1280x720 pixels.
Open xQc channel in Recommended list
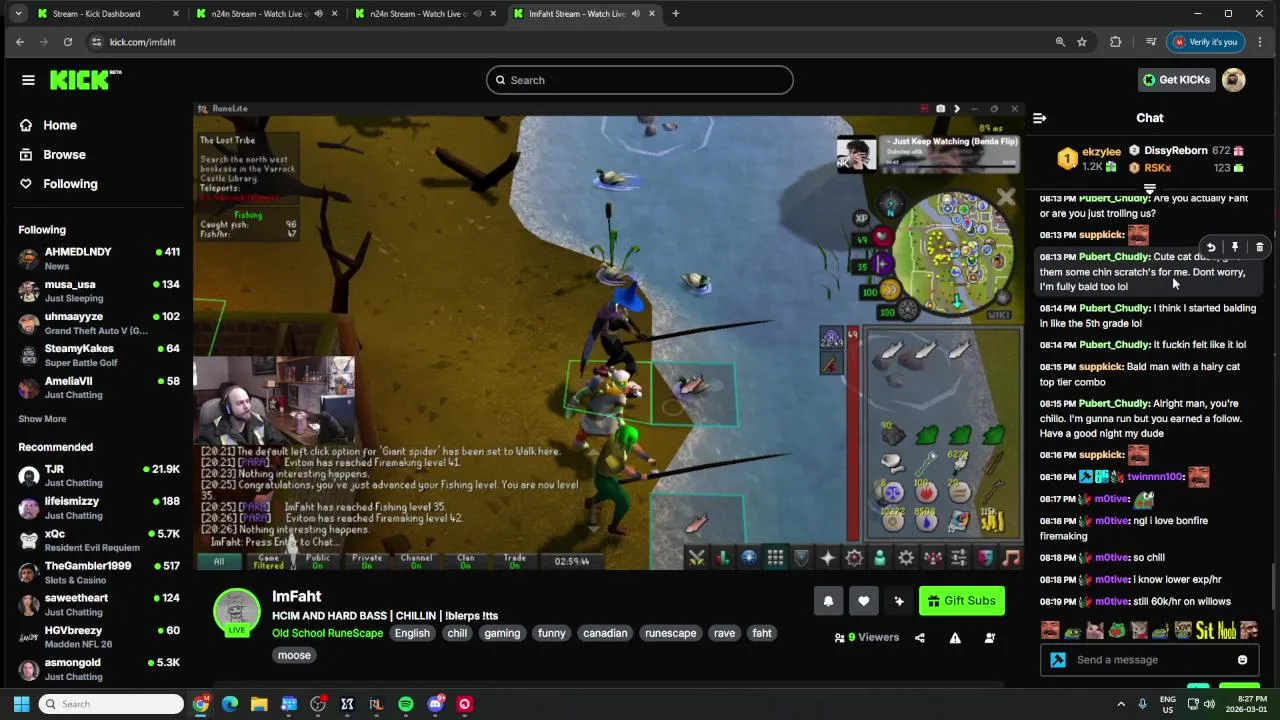[98, 541]
